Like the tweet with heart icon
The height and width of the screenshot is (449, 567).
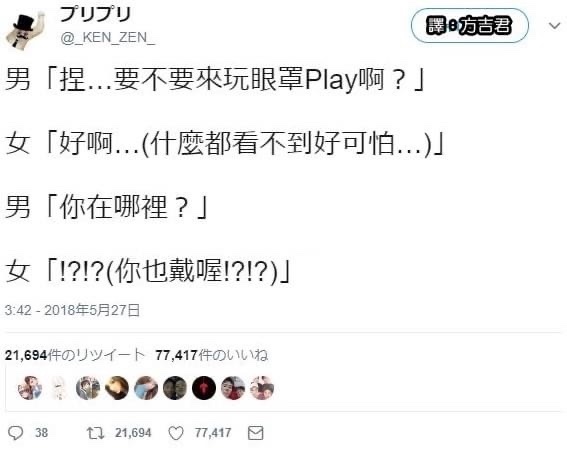click(176, 433)
